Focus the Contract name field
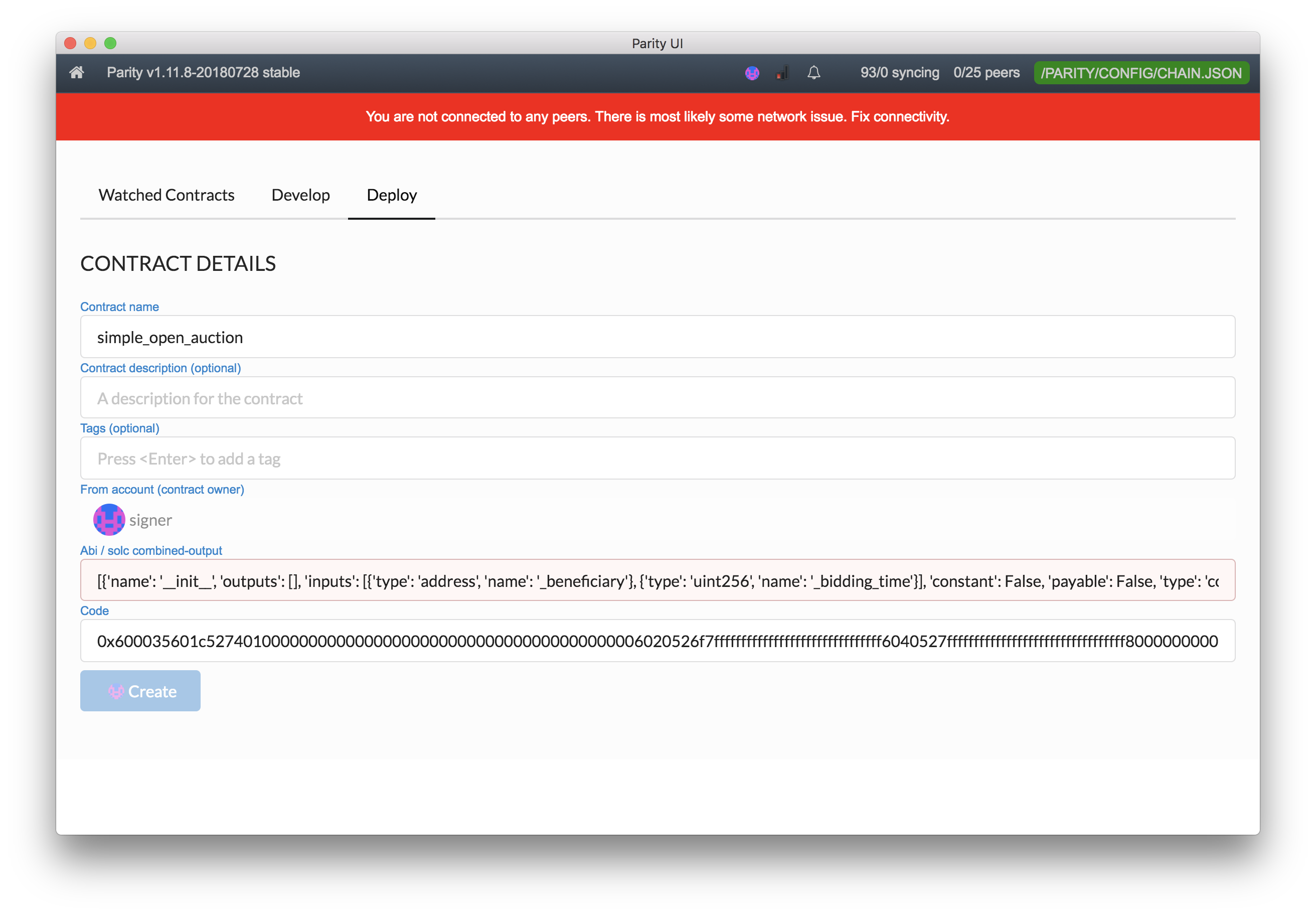The width and height of the screenshot is (1316, 915). point(657,337)
